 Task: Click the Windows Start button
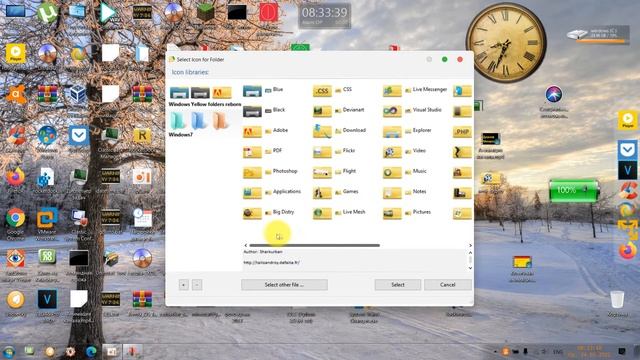point(9,351)
